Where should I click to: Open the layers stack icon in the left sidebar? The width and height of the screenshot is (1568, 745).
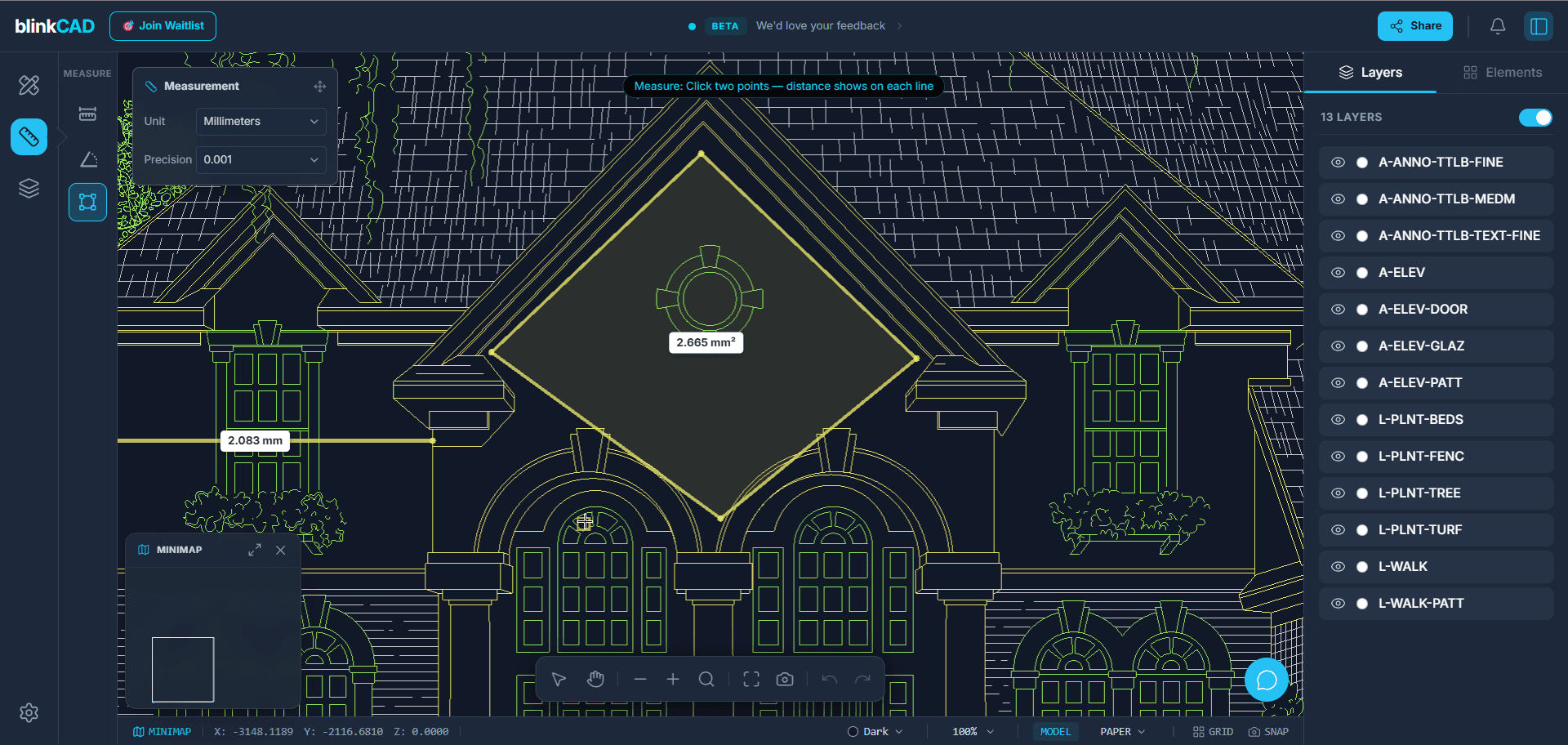(x=29, y=188)
